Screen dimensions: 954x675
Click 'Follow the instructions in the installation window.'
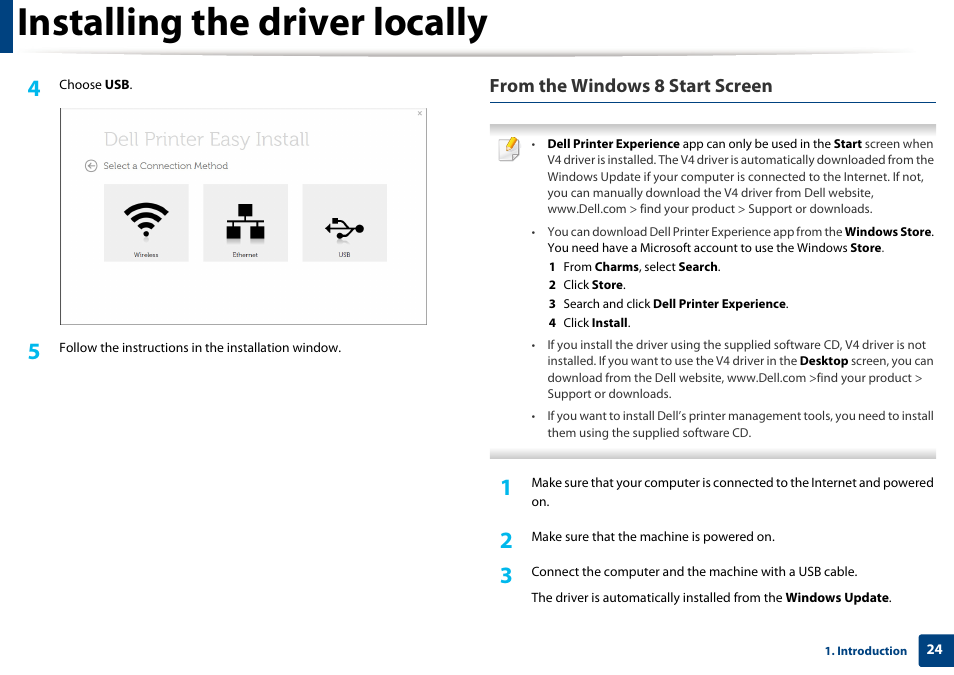click(x=200, y=348)
